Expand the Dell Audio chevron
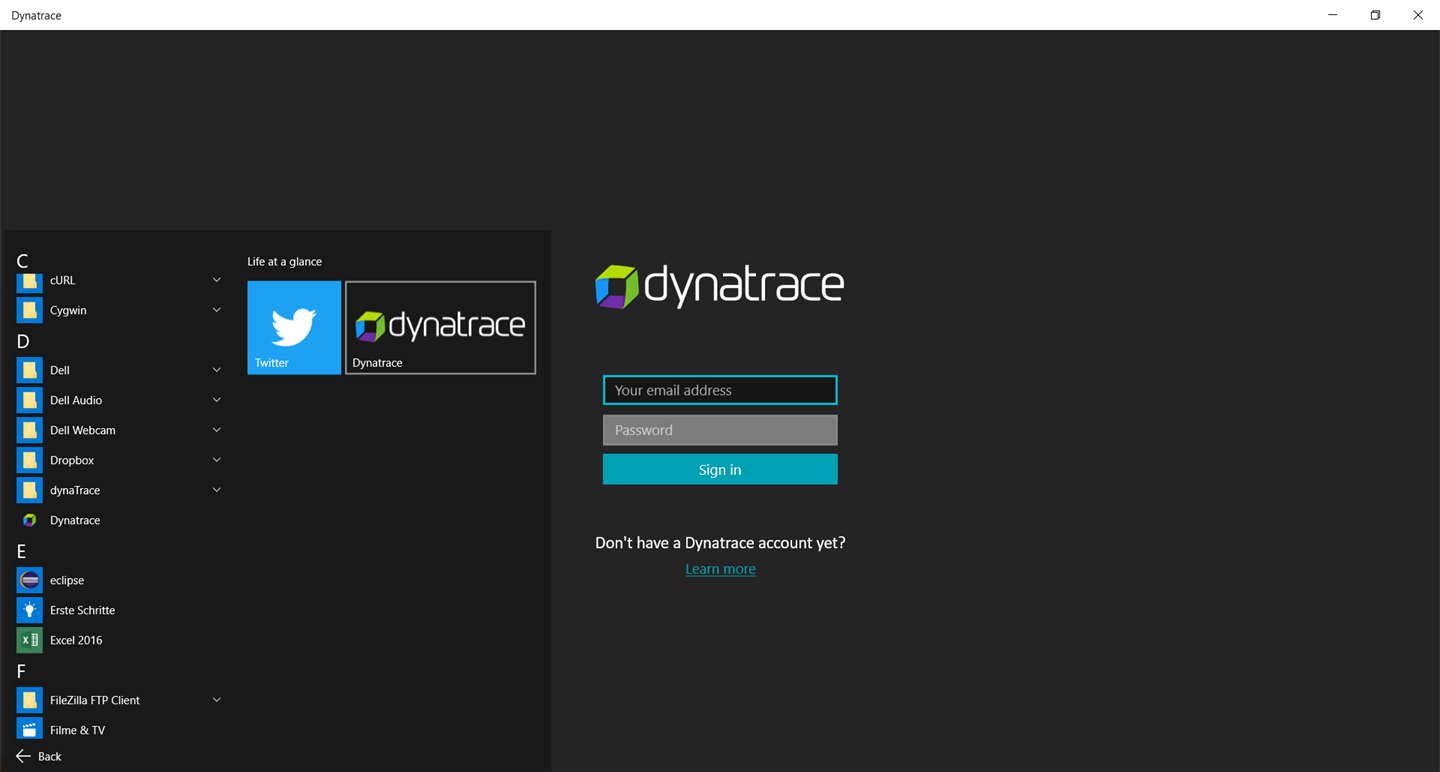1440x772 pixels. coord(217,400)
